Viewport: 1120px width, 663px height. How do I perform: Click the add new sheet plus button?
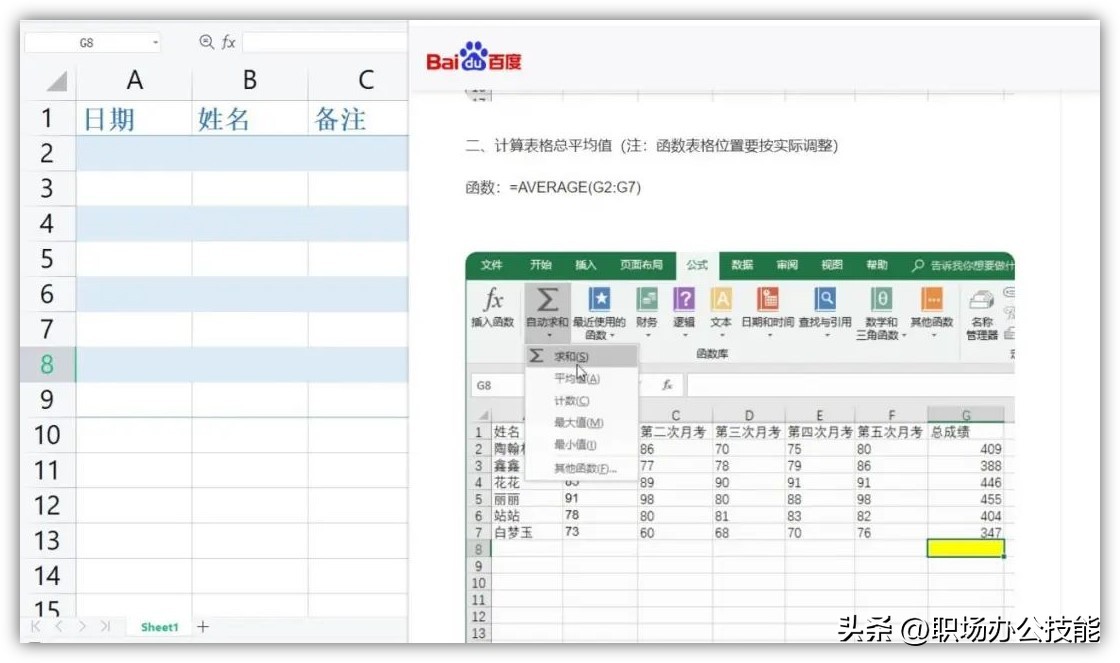pyautogui.click(x=202, y=627)
